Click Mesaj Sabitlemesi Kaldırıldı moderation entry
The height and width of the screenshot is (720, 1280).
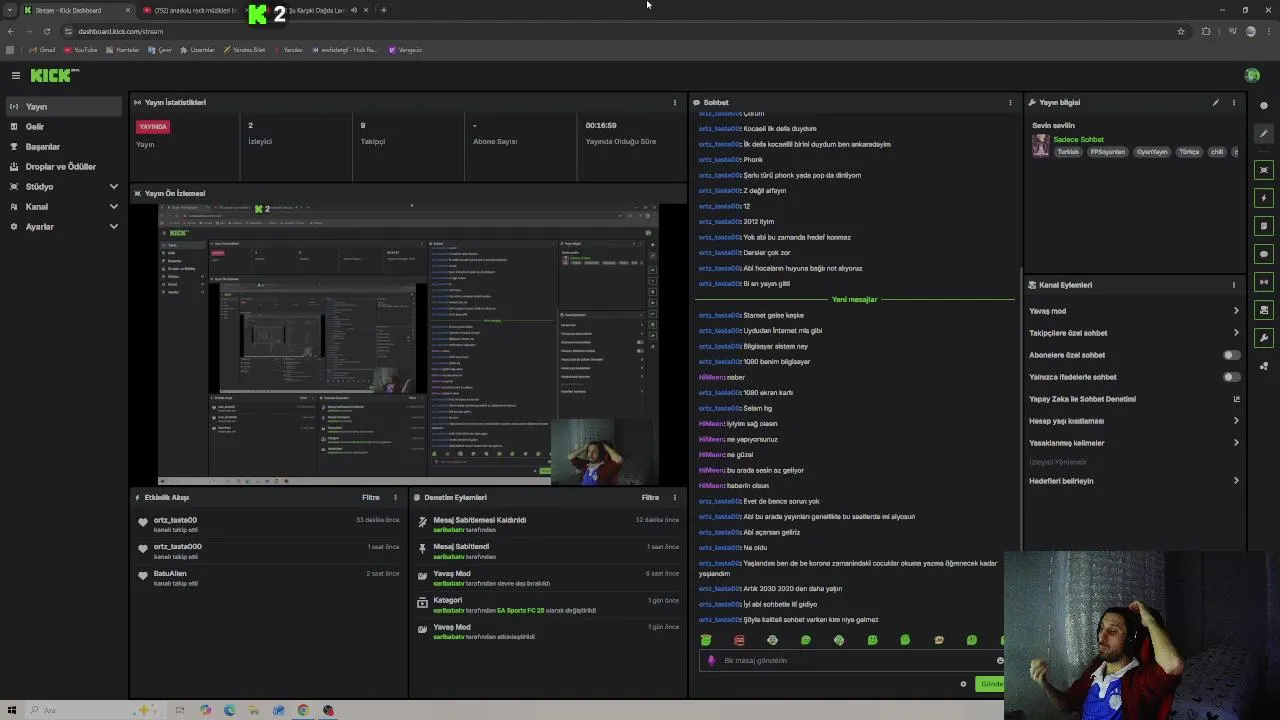point(548,524)
